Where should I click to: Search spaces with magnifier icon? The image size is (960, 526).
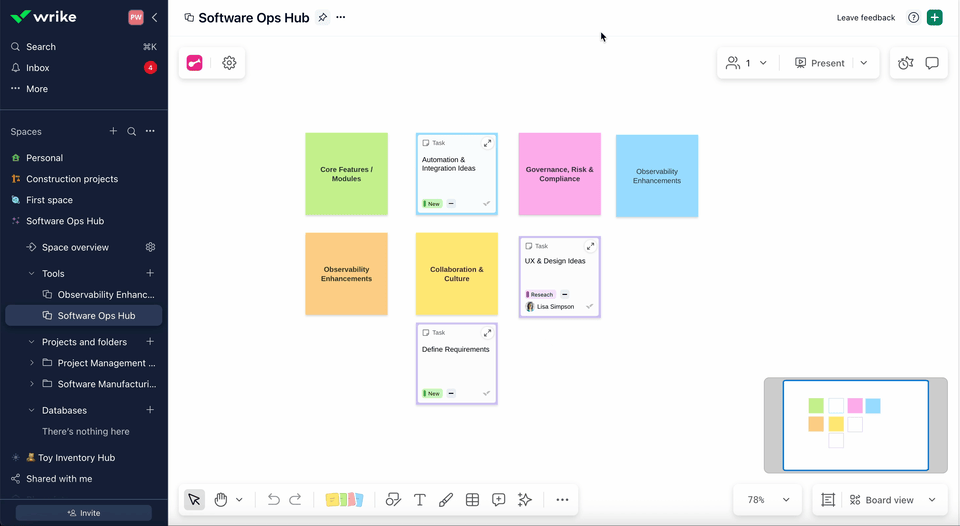(x=132, y=131)
